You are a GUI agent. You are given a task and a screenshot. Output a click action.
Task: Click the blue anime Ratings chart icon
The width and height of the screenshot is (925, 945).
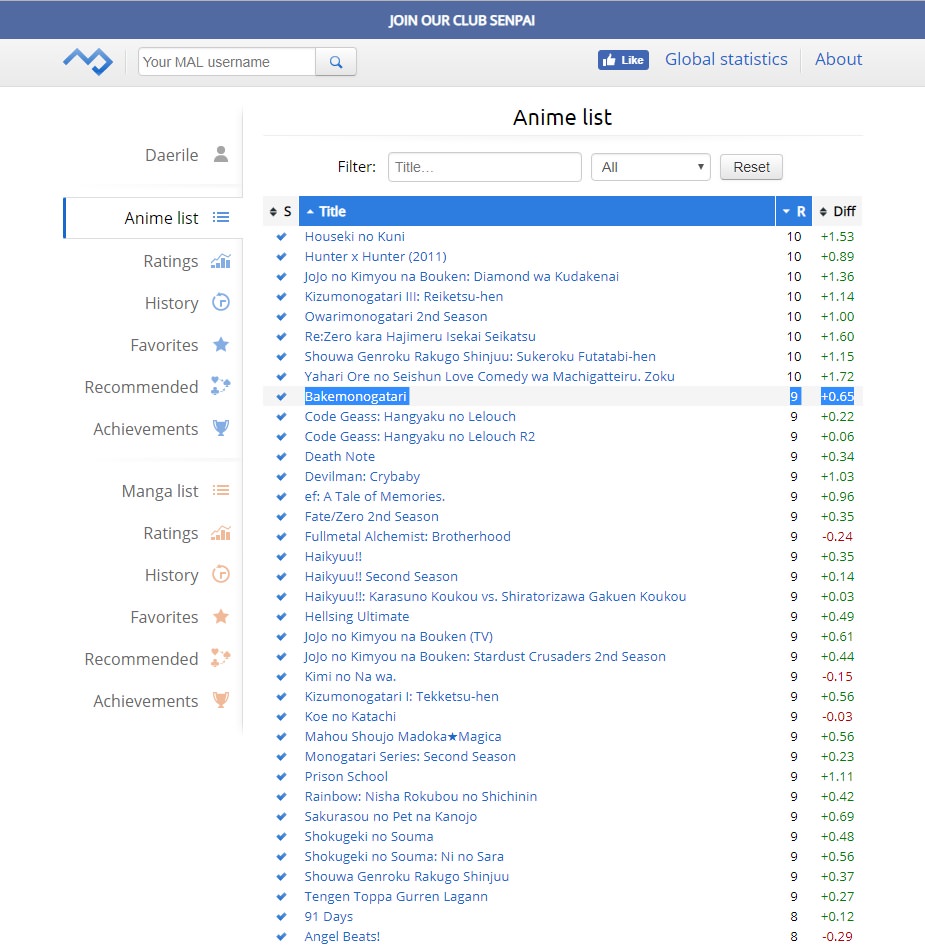coord(221,261)
